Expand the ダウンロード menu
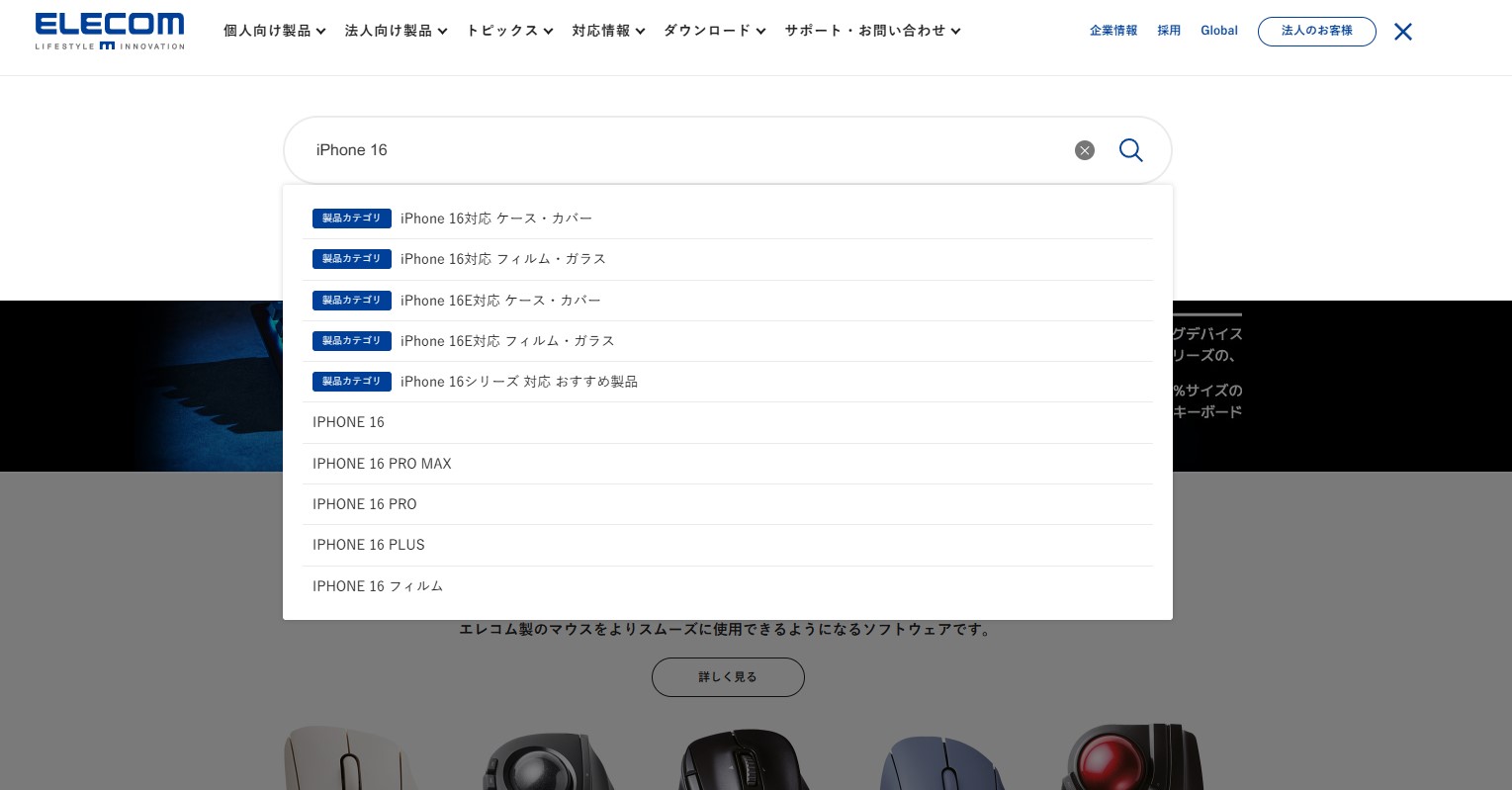 (714, 31)
